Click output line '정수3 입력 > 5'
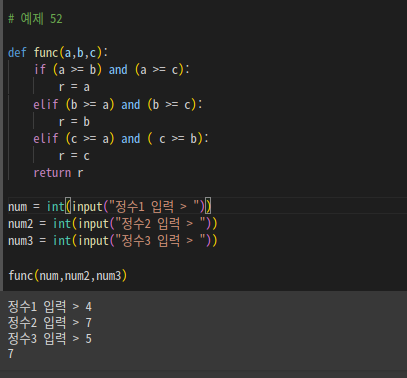Viewport: 407px width, 378px height. tap(50, 338)
